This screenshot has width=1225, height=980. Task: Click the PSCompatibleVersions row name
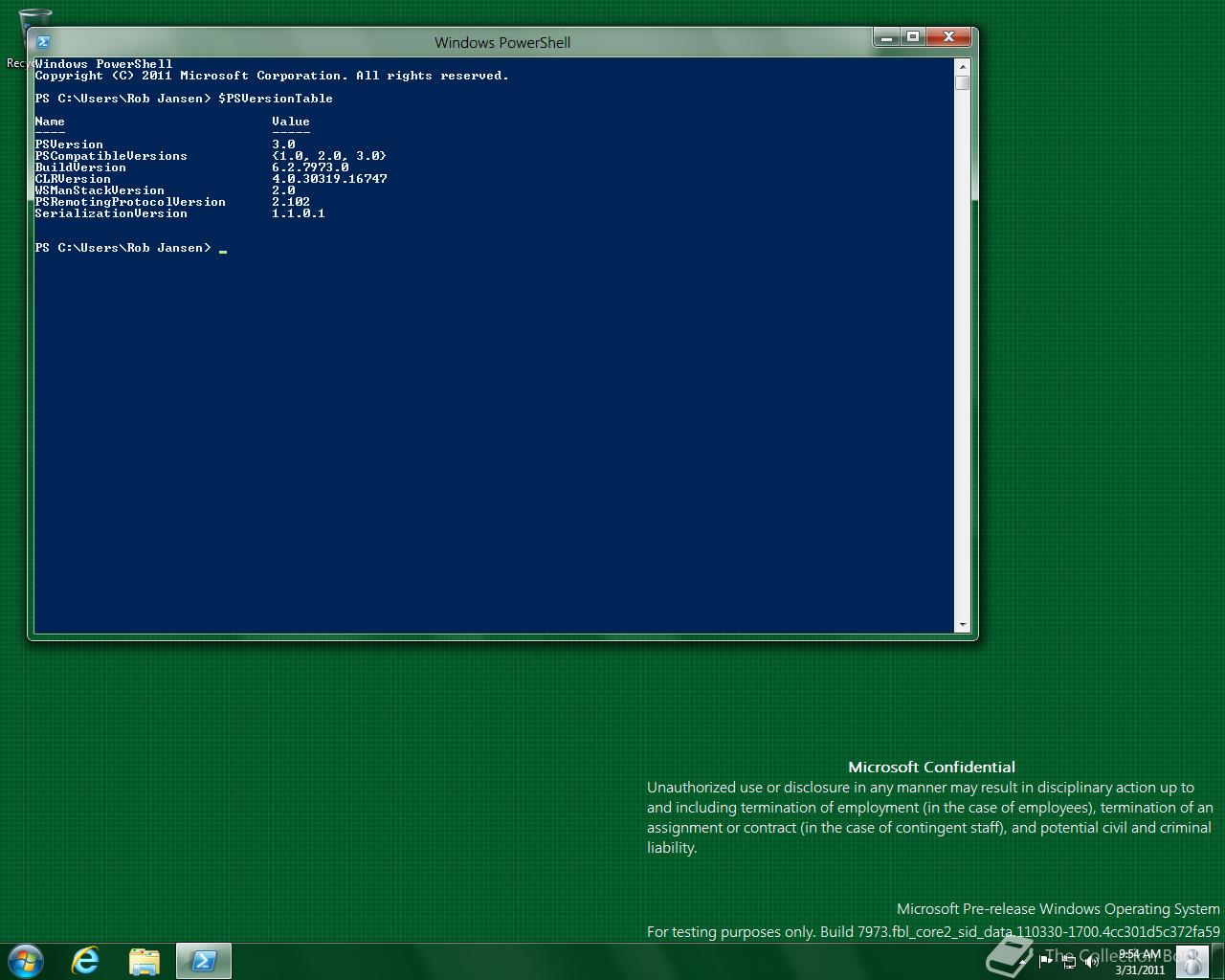pyautogui.click(x=111, y=156)
